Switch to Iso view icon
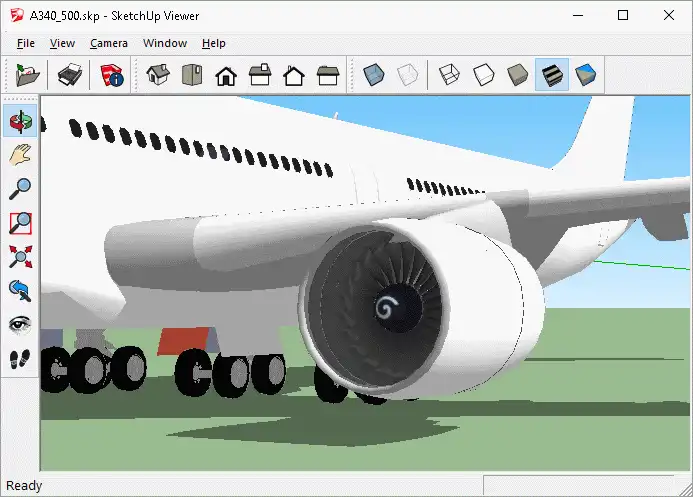This screenshot has width=693, height=497. tap(158, 75)
